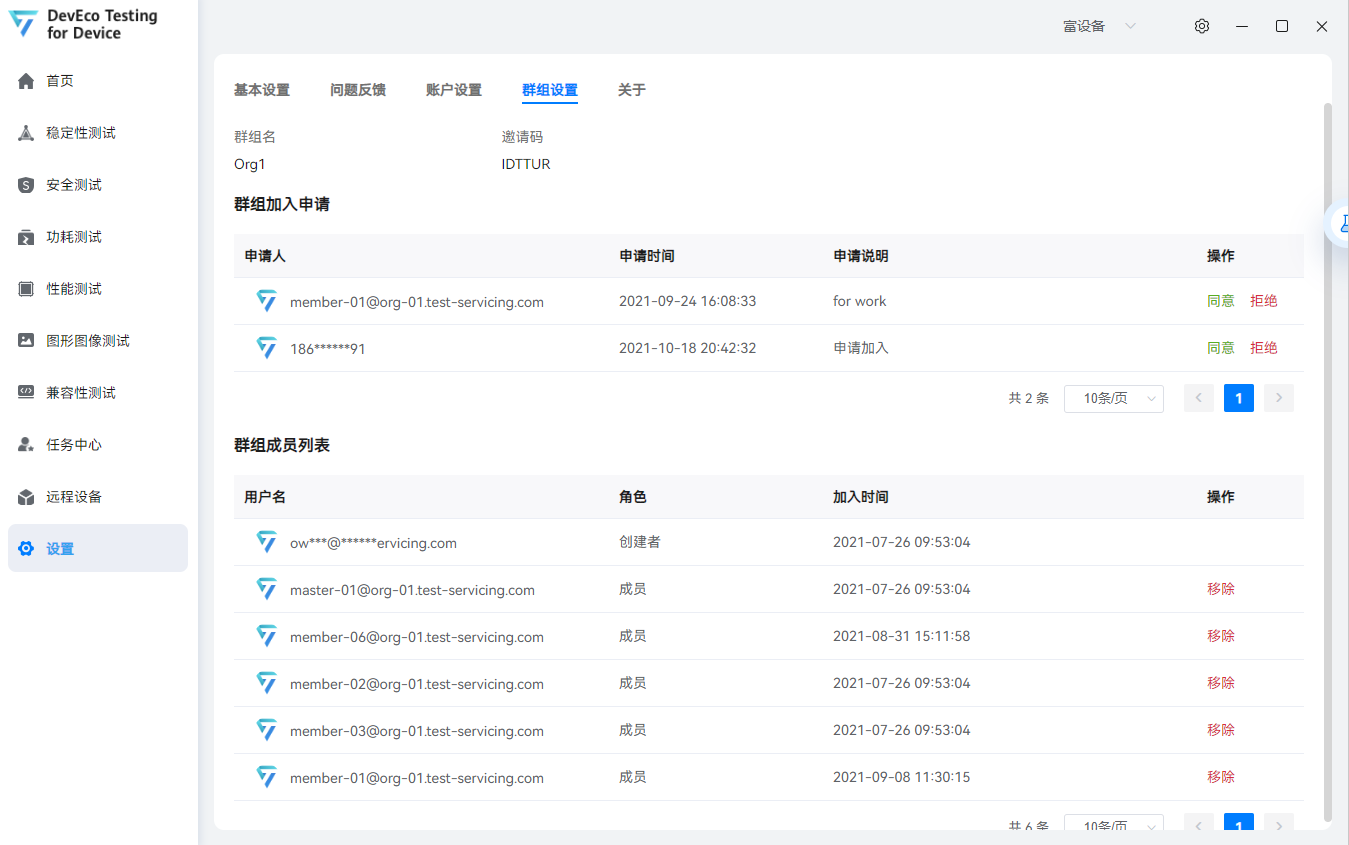Click the 远程设备 remote device cube icon
Screen dimensions: 1349x845
click(26, 497)
